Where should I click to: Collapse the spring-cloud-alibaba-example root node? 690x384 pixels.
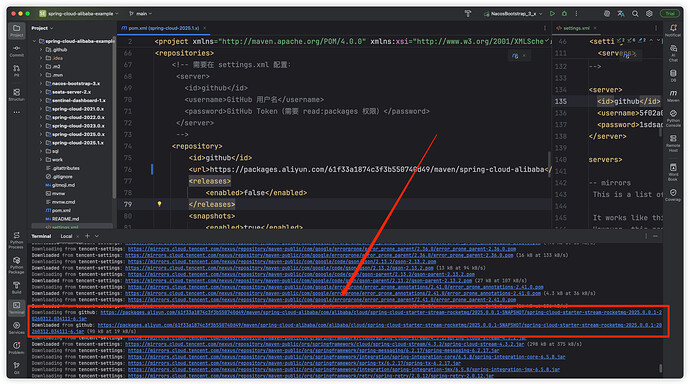tap(35, 41)
